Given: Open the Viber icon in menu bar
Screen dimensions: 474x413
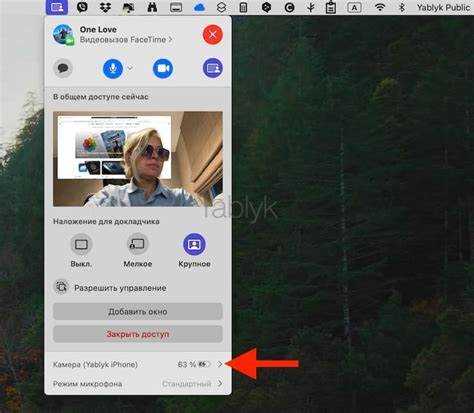Looking at the screenshot, I should pos(82,7).
